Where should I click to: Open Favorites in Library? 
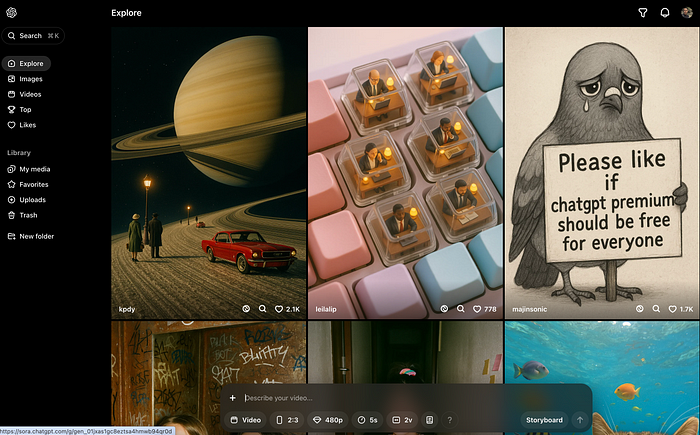click(28, 184)
